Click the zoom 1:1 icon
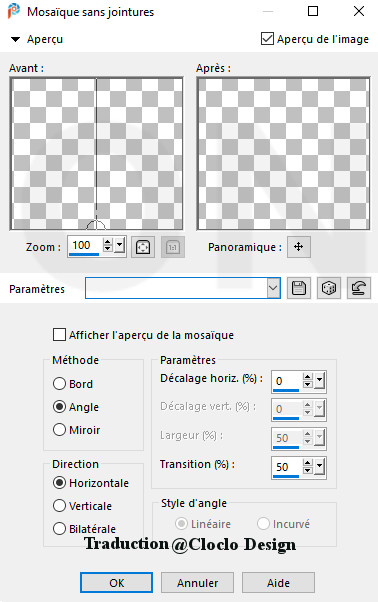378x602 pixels. click(x=173, y=247)
